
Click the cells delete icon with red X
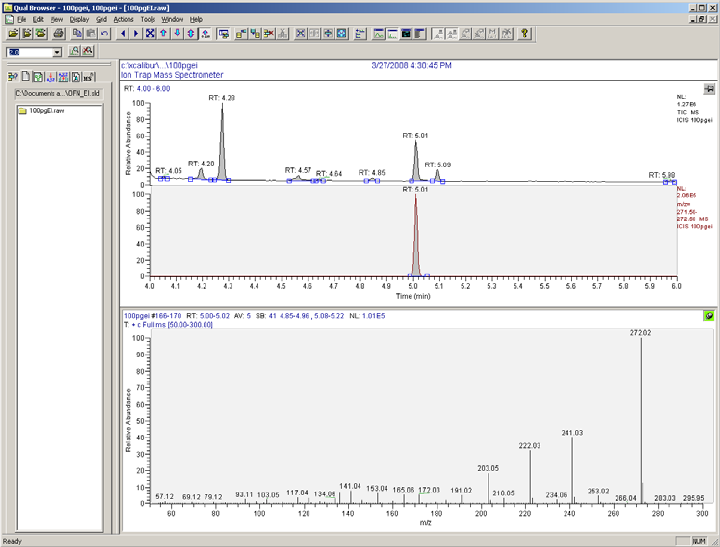click(x=269, y=34)
